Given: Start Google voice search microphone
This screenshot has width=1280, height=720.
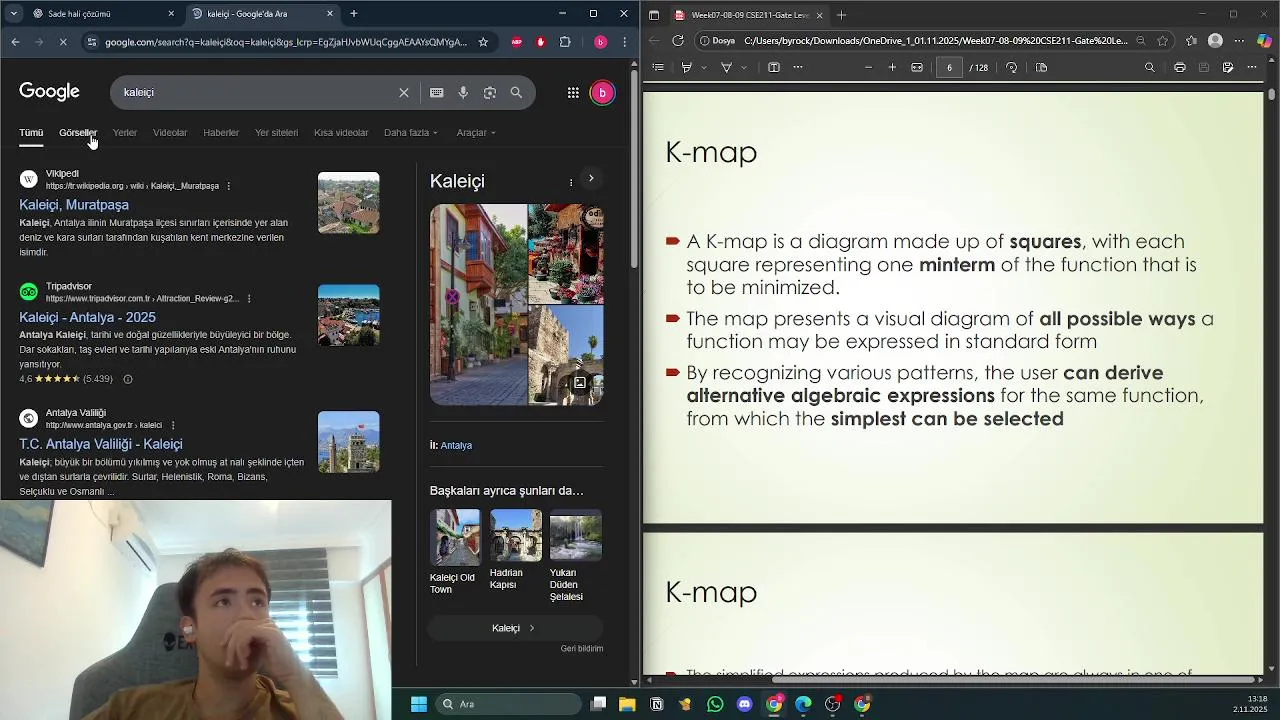Looking at the screenshot, I should pyautogui.click(x=463, y=92).
